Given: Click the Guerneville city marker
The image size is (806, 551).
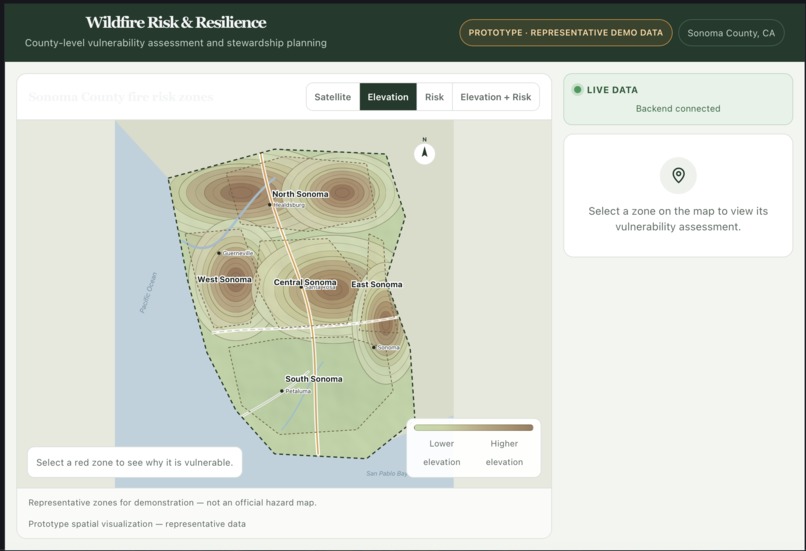Looking at the screenshot, I should (219, 253).
